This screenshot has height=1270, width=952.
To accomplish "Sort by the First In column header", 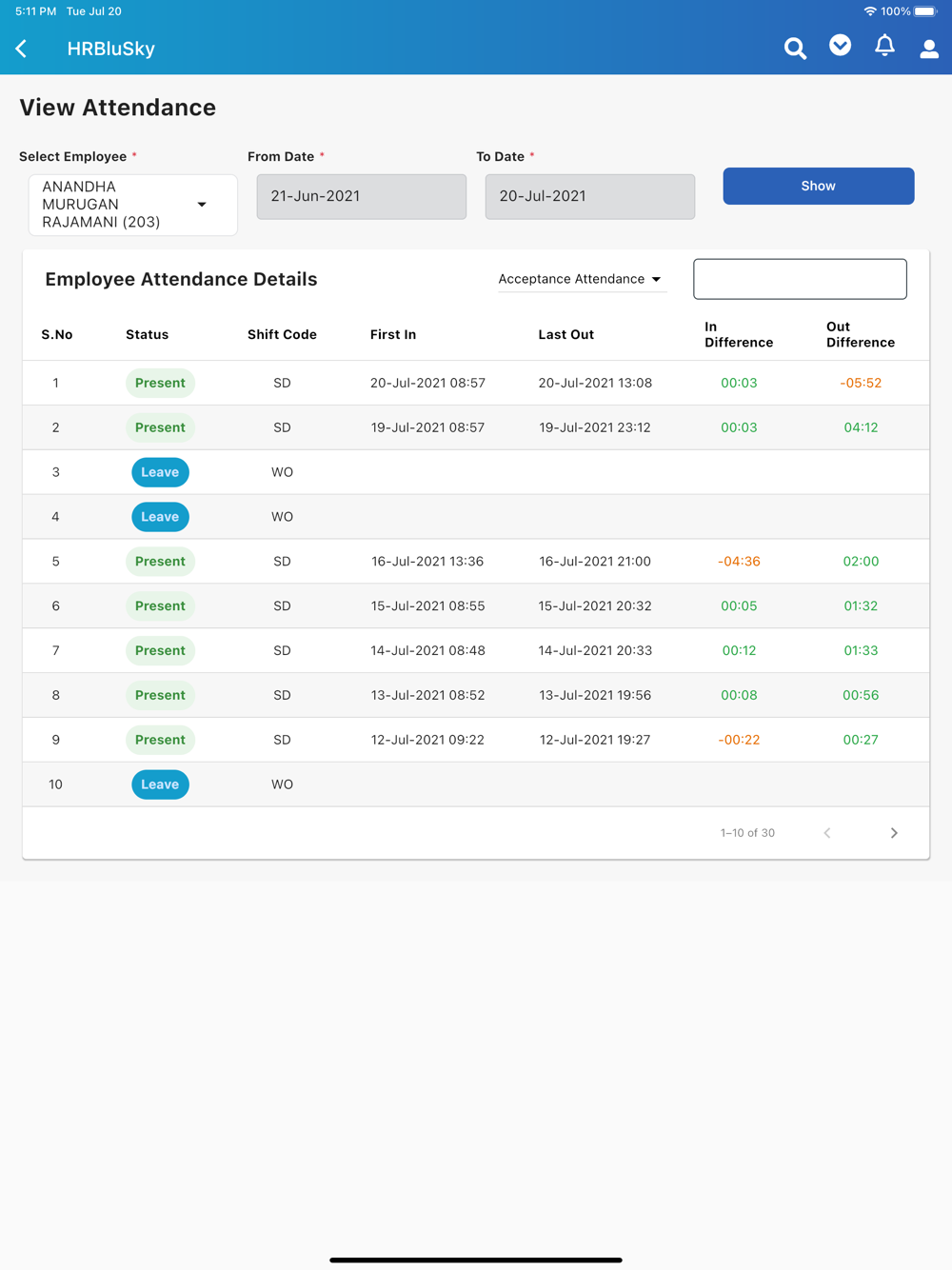I will click(393, 334).
